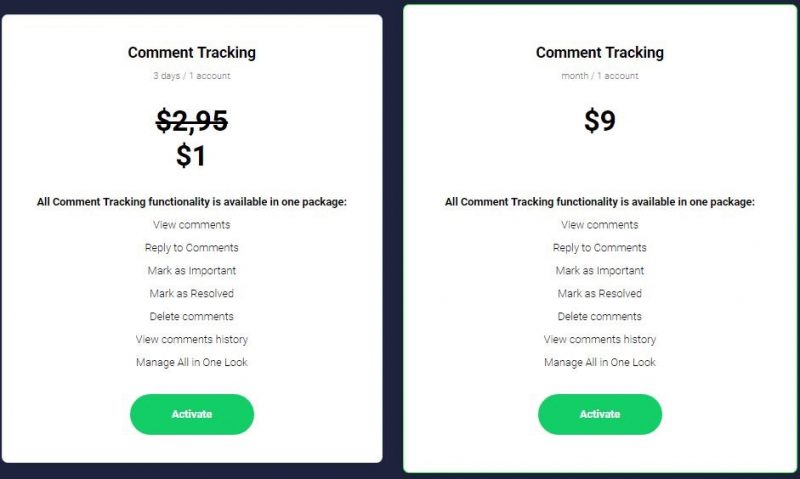Click the package functionality heading in monthly card
800x479 pixels.
pyautogui.click(x=600, y=202)
